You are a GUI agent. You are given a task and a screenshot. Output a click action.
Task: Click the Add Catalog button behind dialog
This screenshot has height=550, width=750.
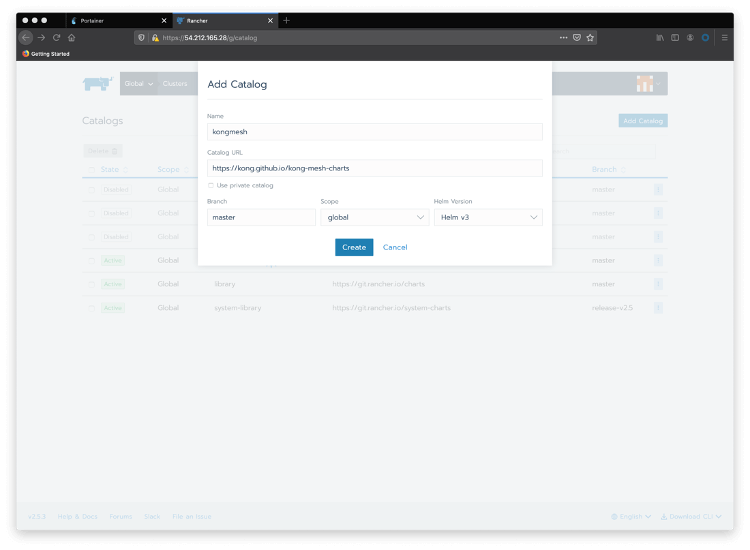point(643,121)
